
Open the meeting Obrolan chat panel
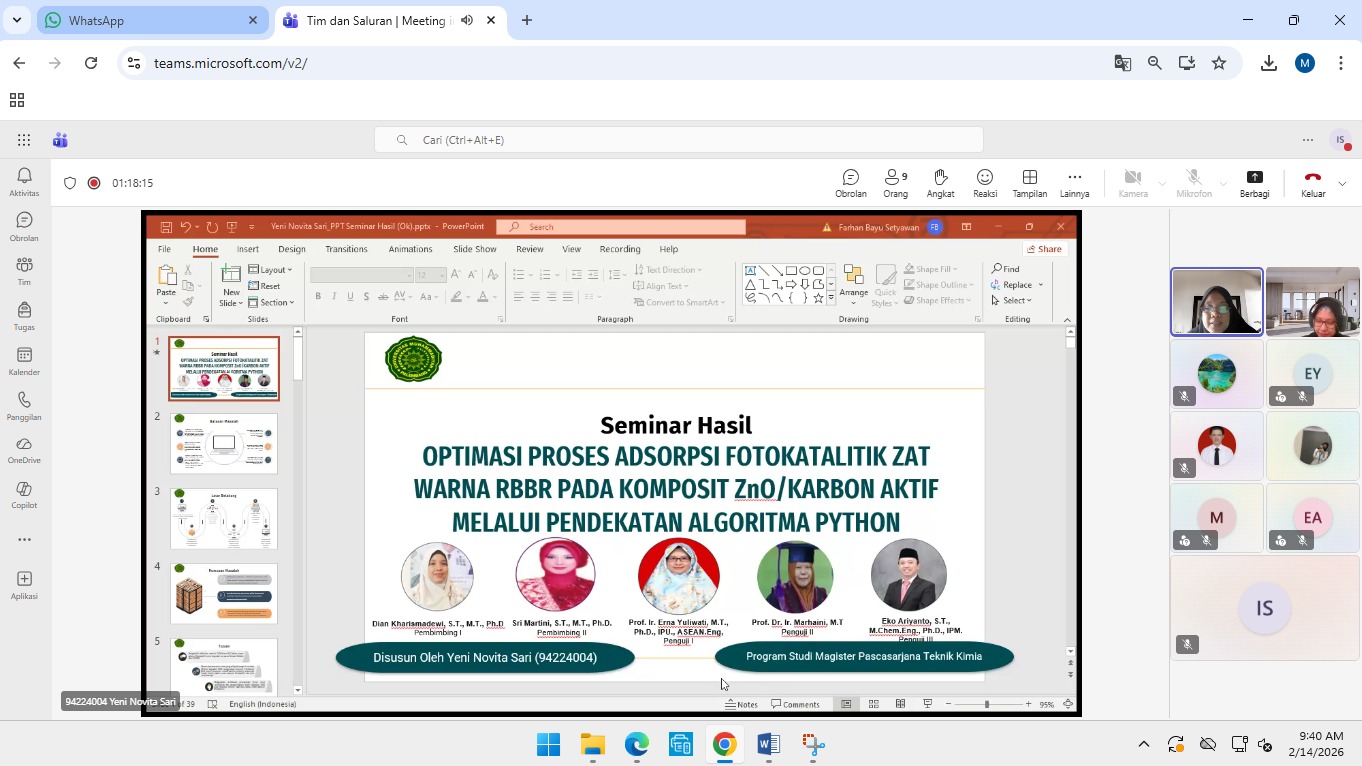pyautogui.click(x=851, y=183)
